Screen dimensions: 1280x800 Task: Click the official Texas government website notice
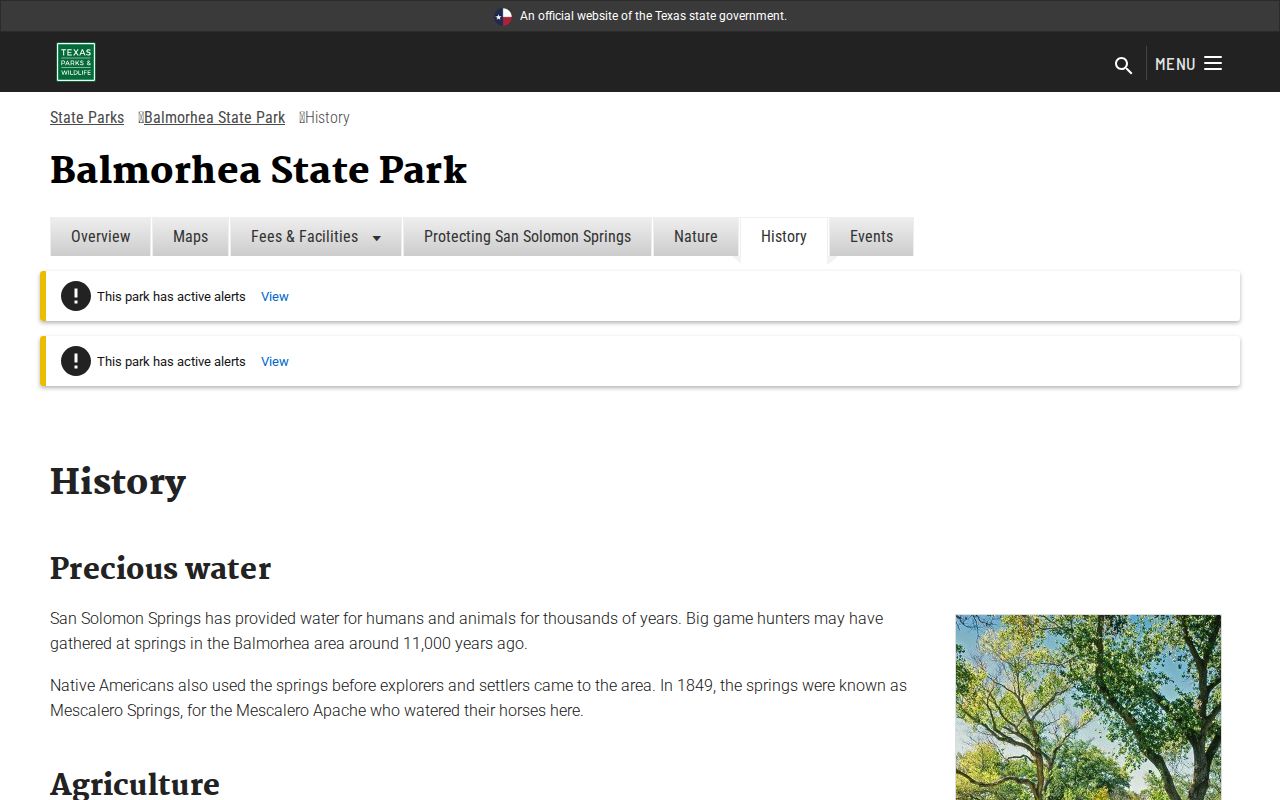pos(653,16)
